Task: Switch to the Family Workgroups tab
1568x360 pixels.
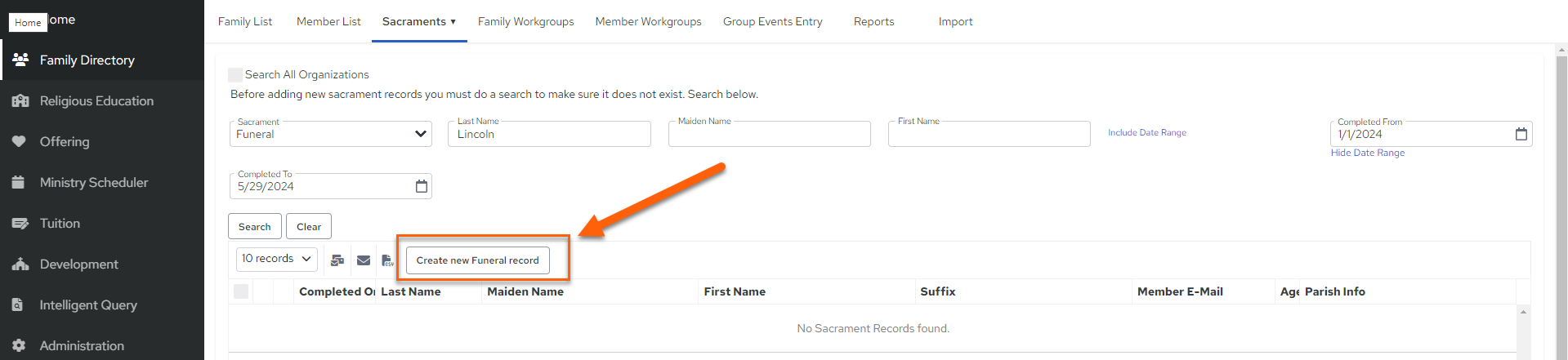Action: tap(525, 21)
